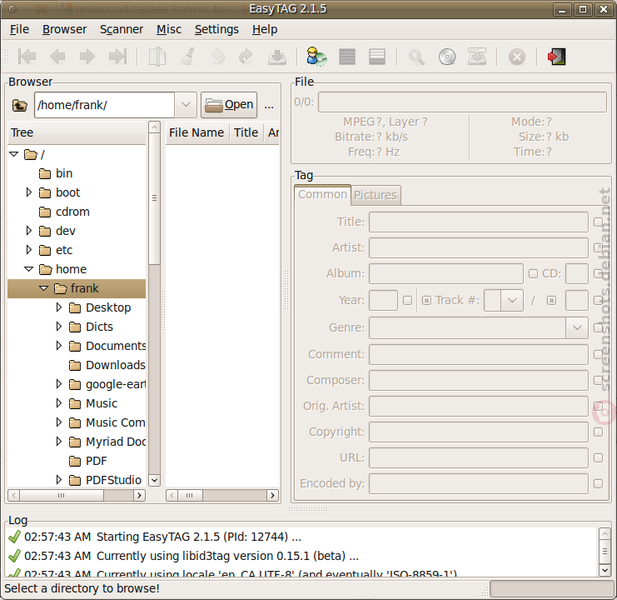Save files download-arrow toolbar icon
Screen dimensions: 617x600
277,57
